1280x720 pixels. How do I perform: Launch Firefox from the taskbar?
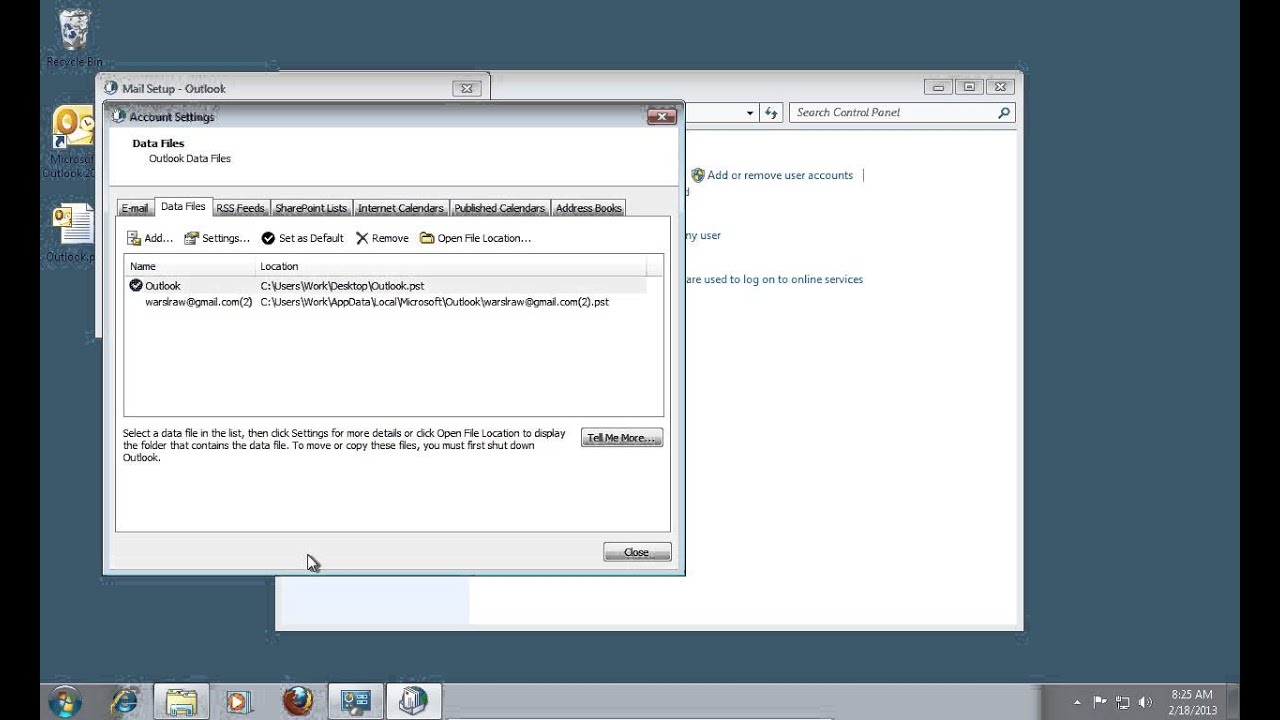(x=296, y=701)
